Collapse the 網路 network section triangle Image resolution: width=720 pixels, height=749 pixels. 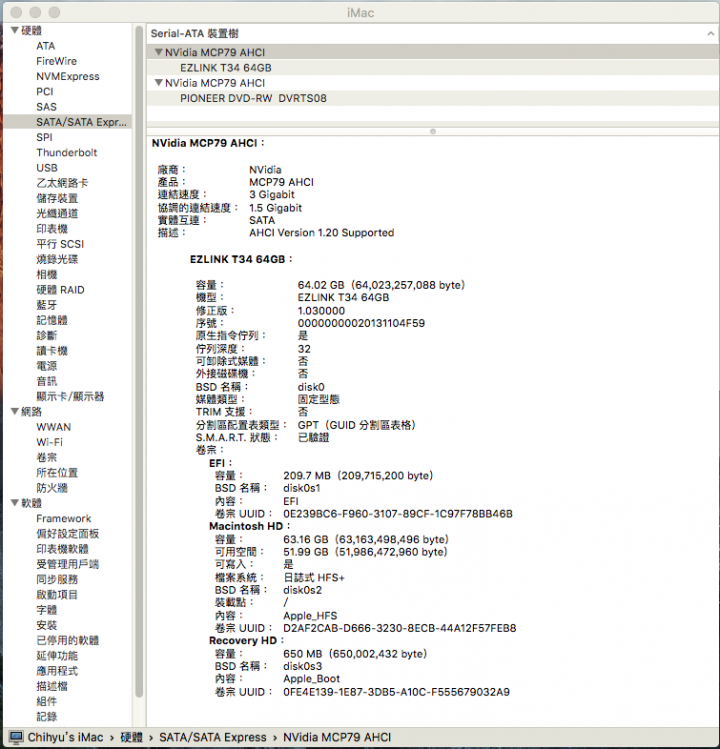point(15,411)
